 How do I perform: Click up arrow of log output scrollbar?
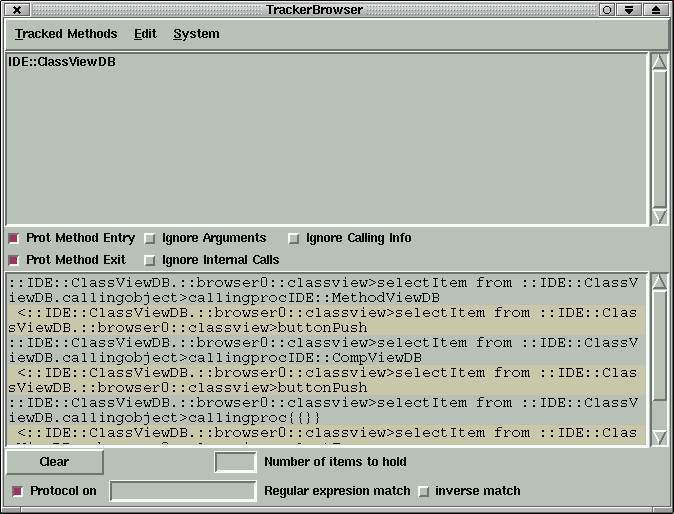[659, 282]
